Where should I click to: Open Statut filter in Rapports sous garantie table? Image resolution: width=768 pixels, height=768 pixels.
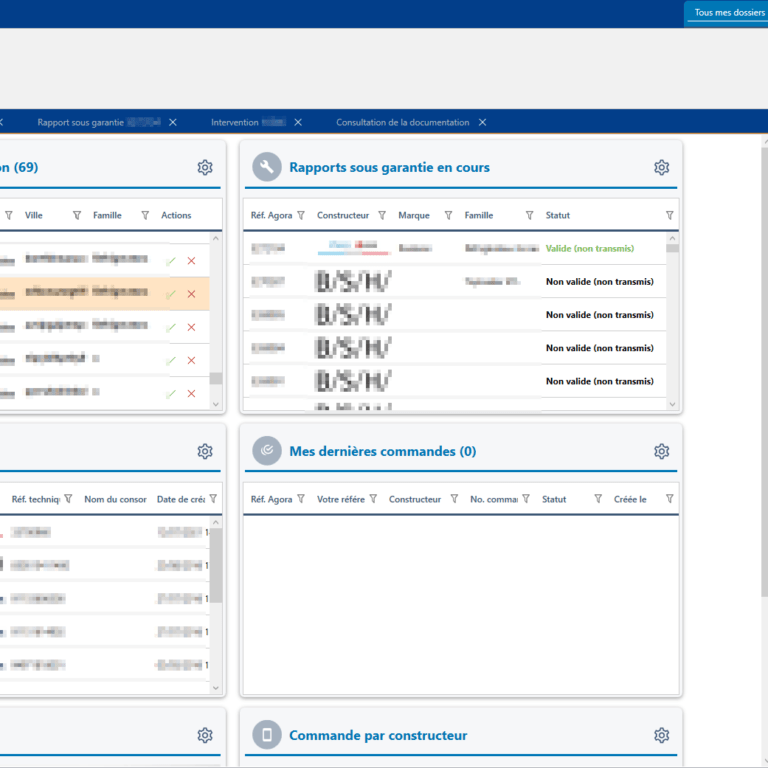(x=670, y=215)
